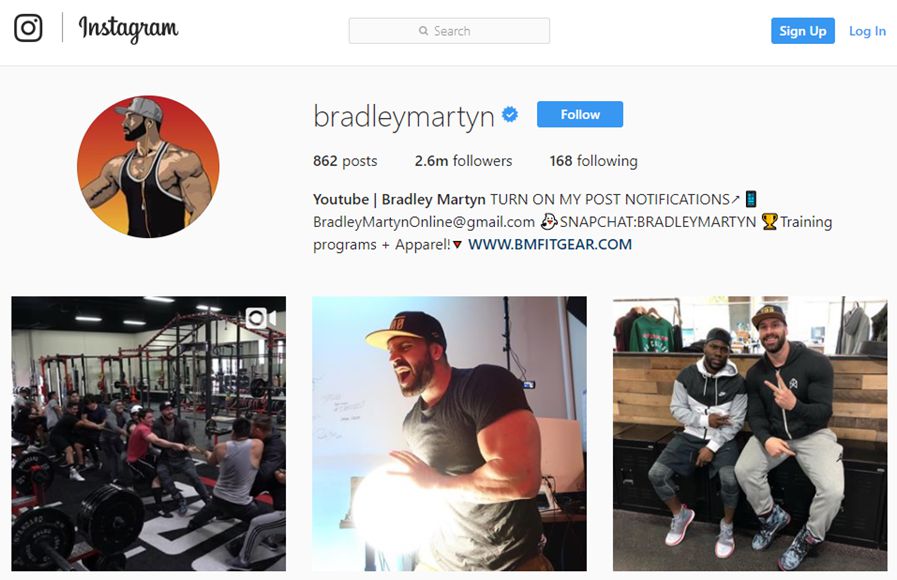Follow the bradleymartyn account
Screen dimensions: 897x580
pyautogui.click(x=580, y=114)
